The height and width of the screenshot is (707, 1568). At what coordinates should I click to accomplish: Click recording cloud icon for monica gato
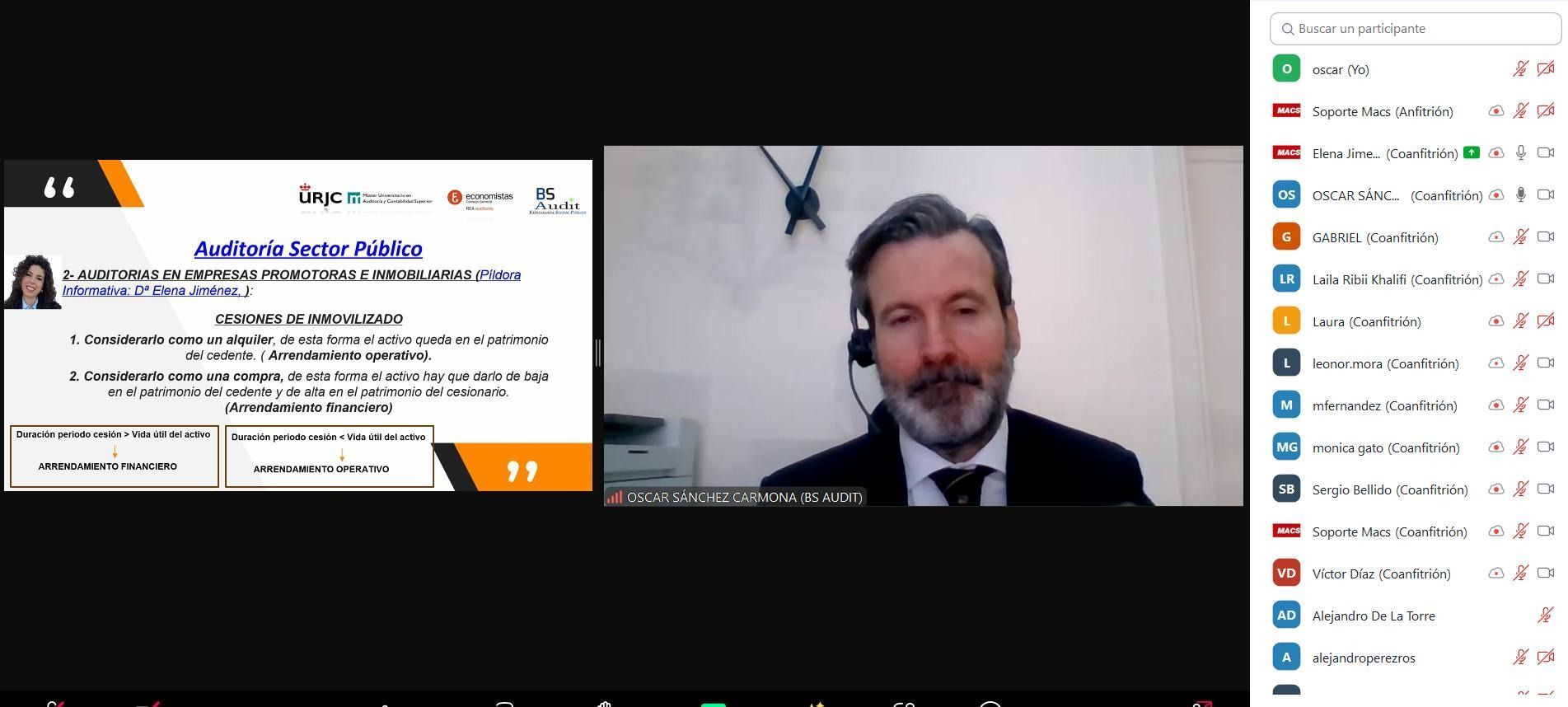pos(1496,447)
